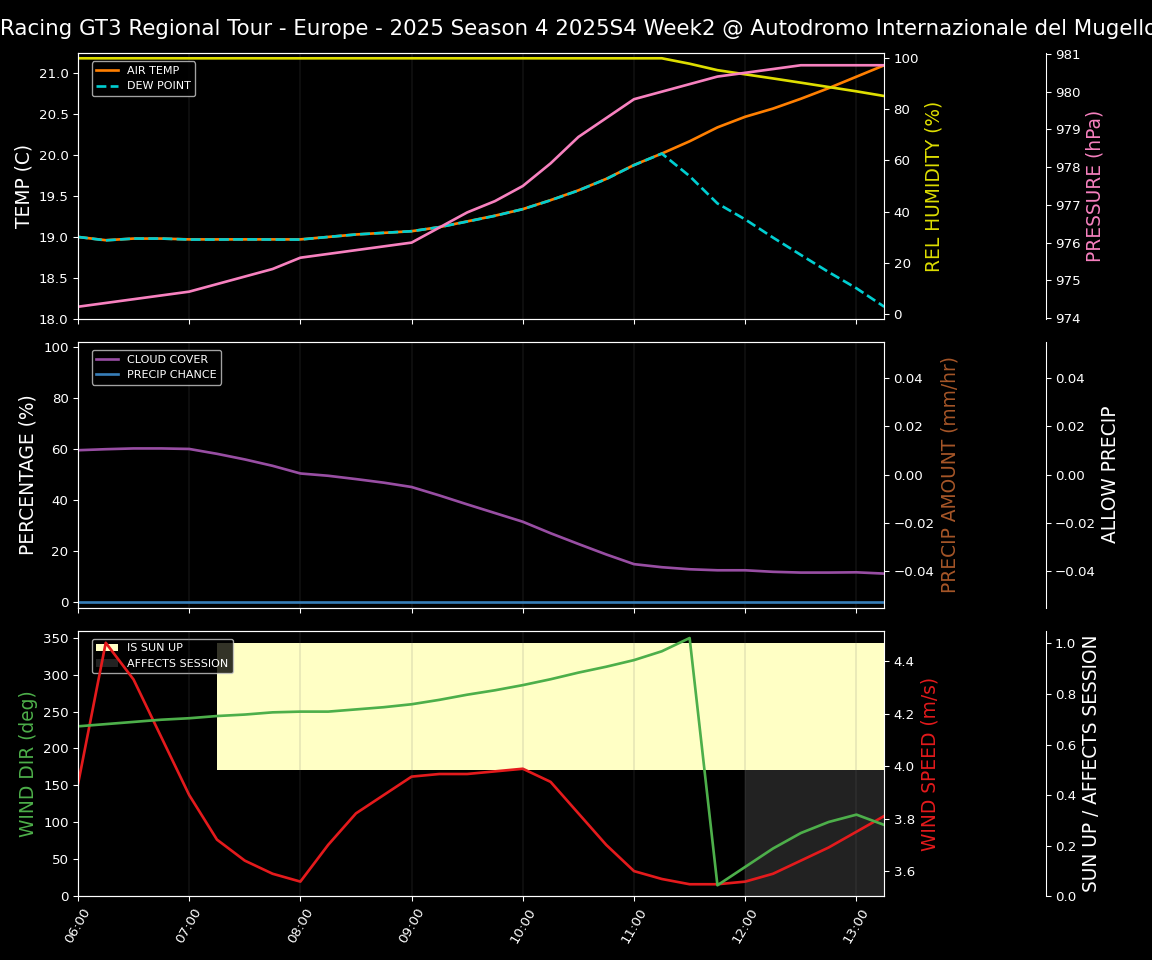Click the WIND SPEED (m/s) axis label
The image size is (1152, 960).
coord(930,763)
